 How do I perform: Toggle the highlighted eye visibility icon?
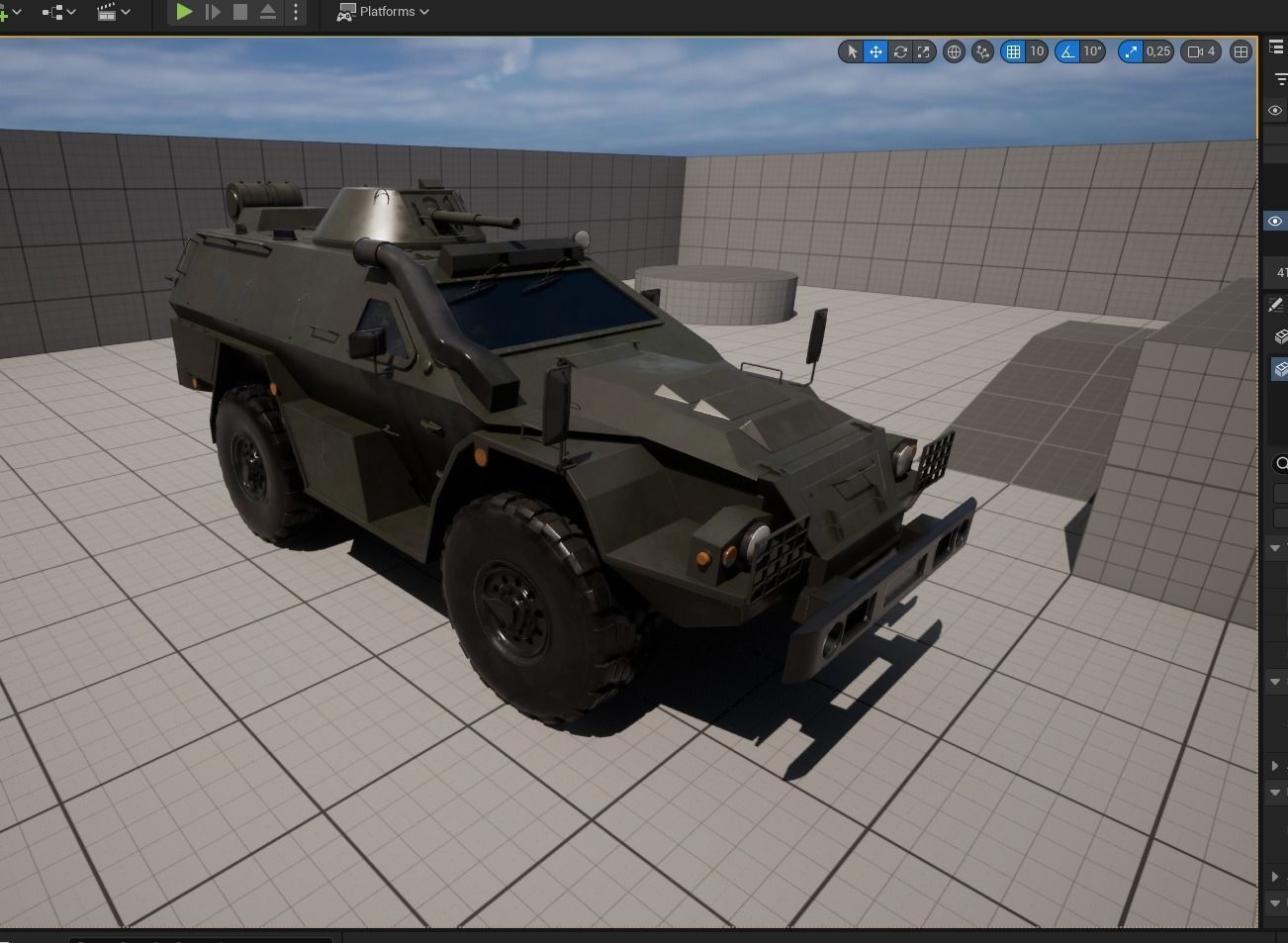[x=1275, y=221]
